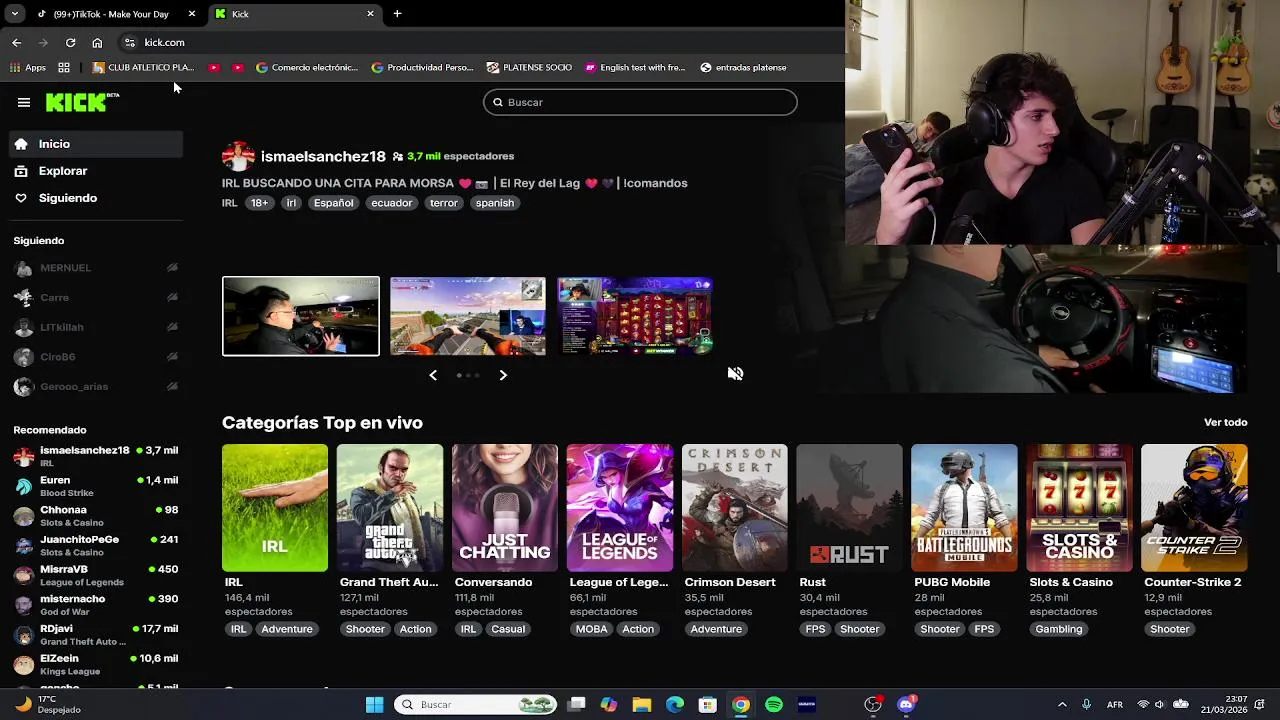Image resolution: width=1280 pixels, height=720 pixels.
Task: Open the Just Chatting category card
Action: point(505,508)
